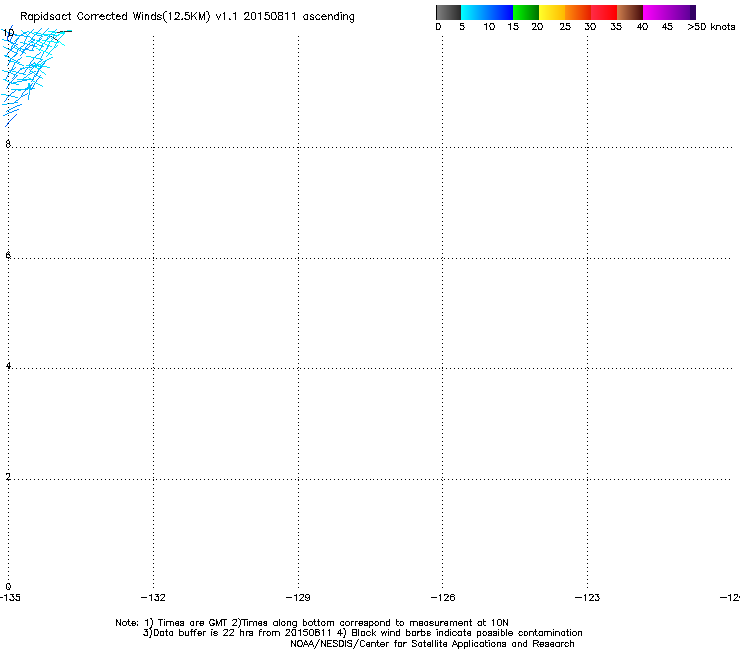
Task: Click the longitude label '-129'
Action: click(298, 598)
